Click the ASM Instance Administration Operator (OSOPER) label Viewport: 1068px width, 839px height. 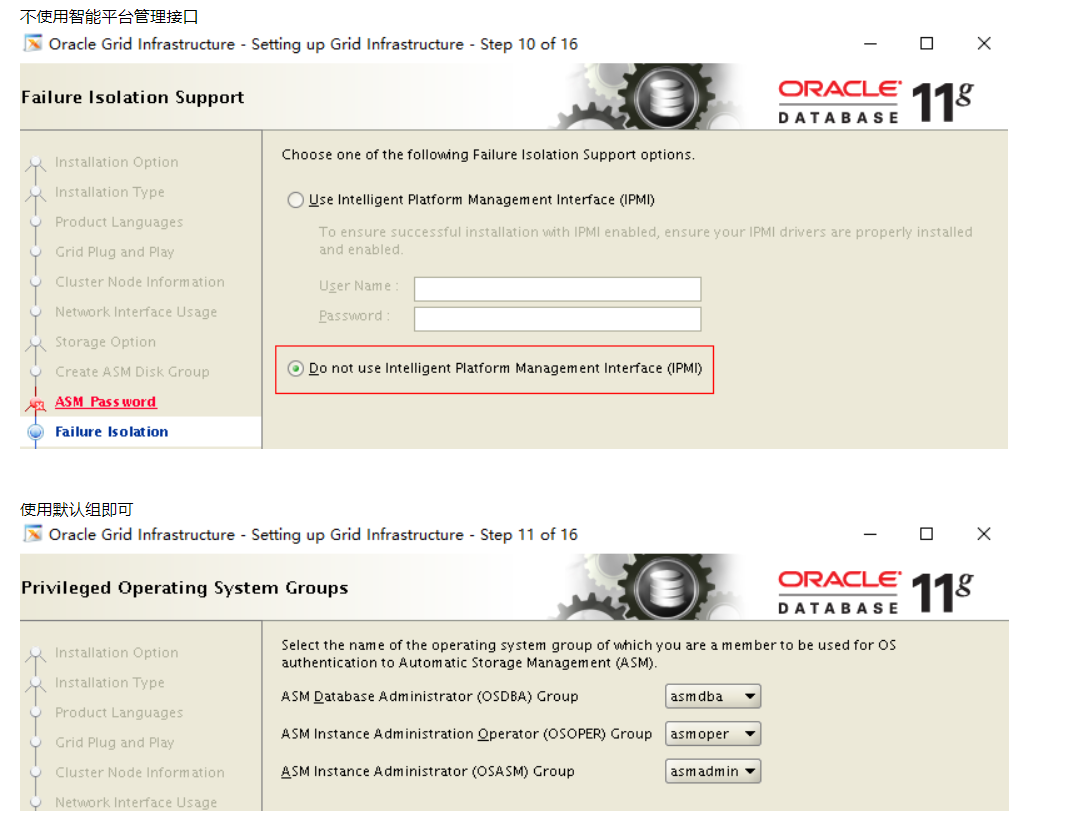click(x=467, y=733)
